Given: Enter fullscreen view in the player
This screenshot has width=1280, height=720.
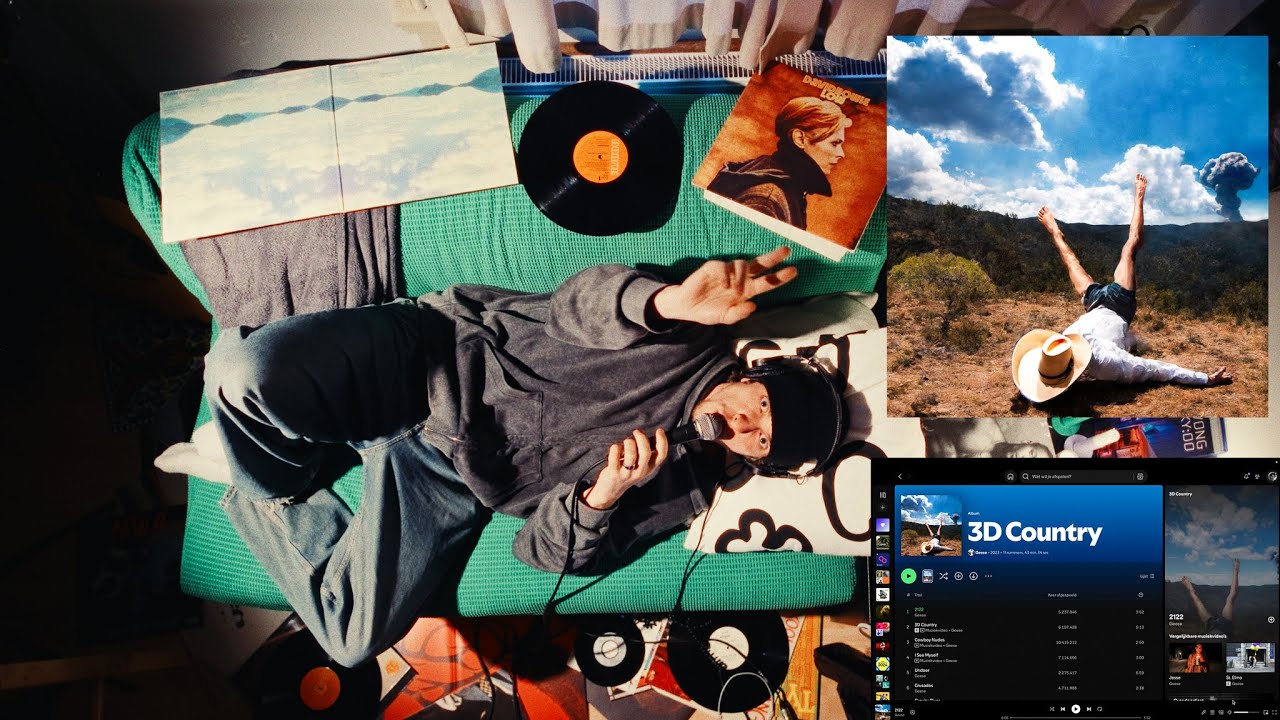Looking at the screenshot, I should tap(1275, 712).
